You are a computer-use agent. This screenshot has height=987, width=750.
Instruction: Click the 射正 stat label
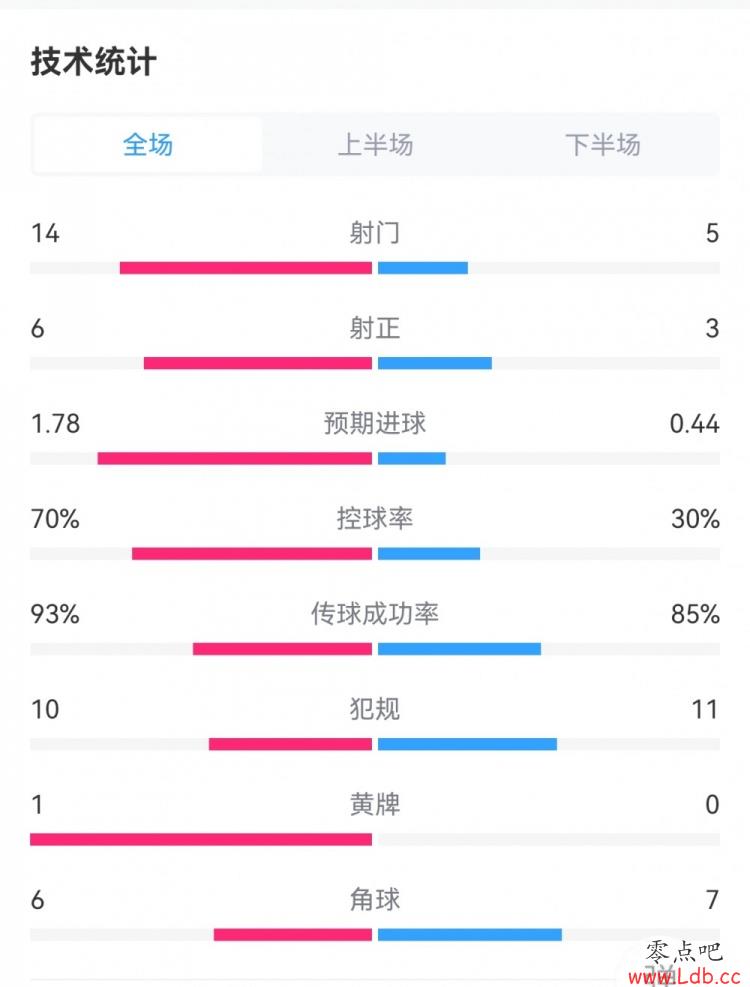tap(375, 328)
